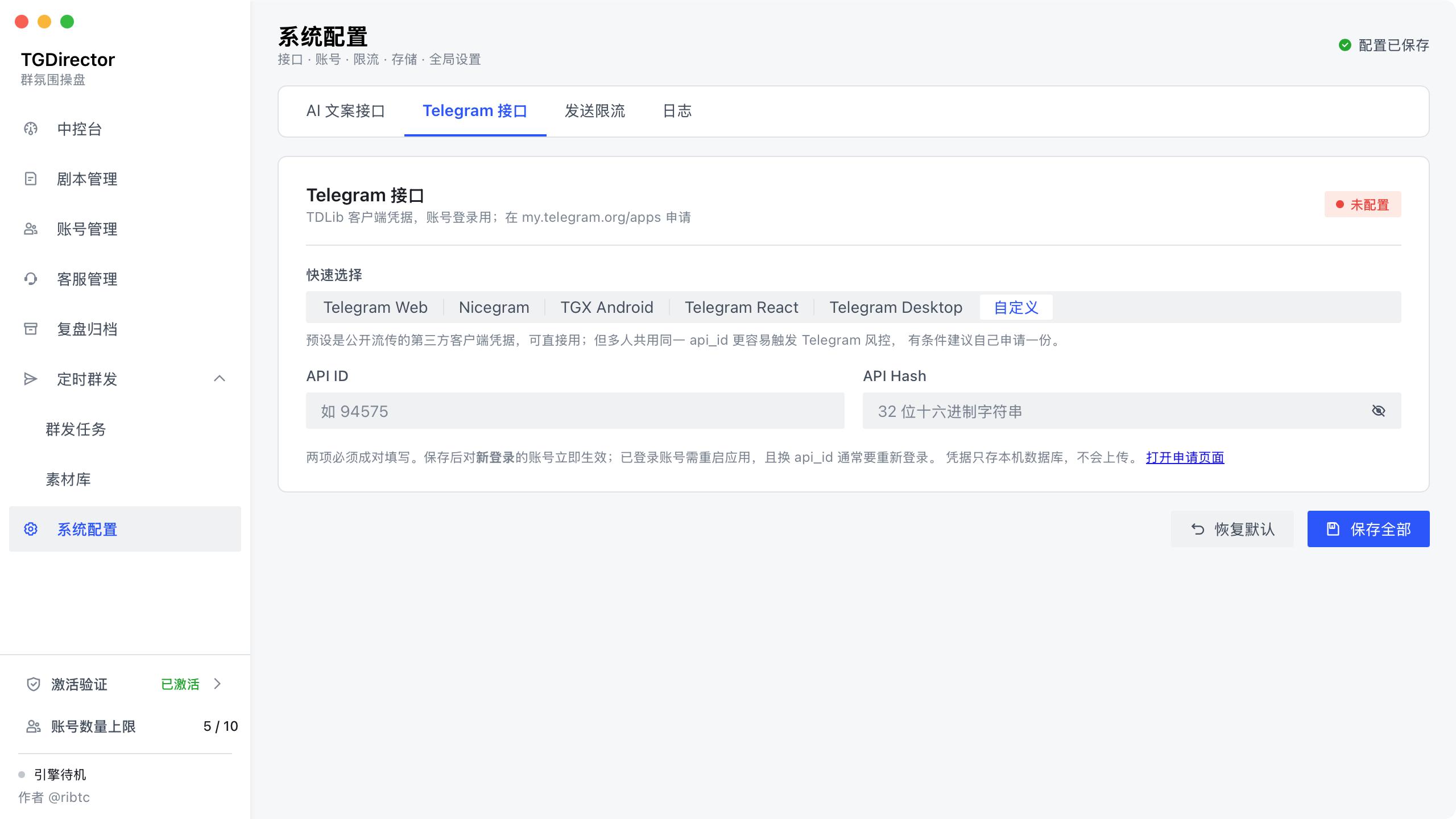The height and width of the screenshot is (819, 1456).
Task: Click the floppy disk icon on 保存全部
Action: point(1333,529)
